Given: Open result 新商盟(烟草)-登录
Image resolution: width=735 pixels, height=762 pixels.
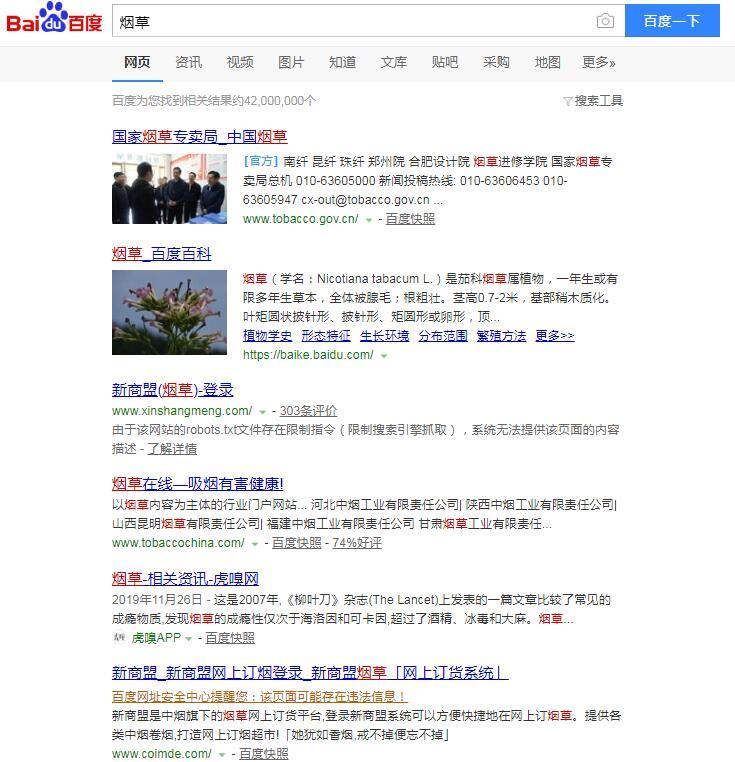Looking at the screenshot, I should 173,390.
